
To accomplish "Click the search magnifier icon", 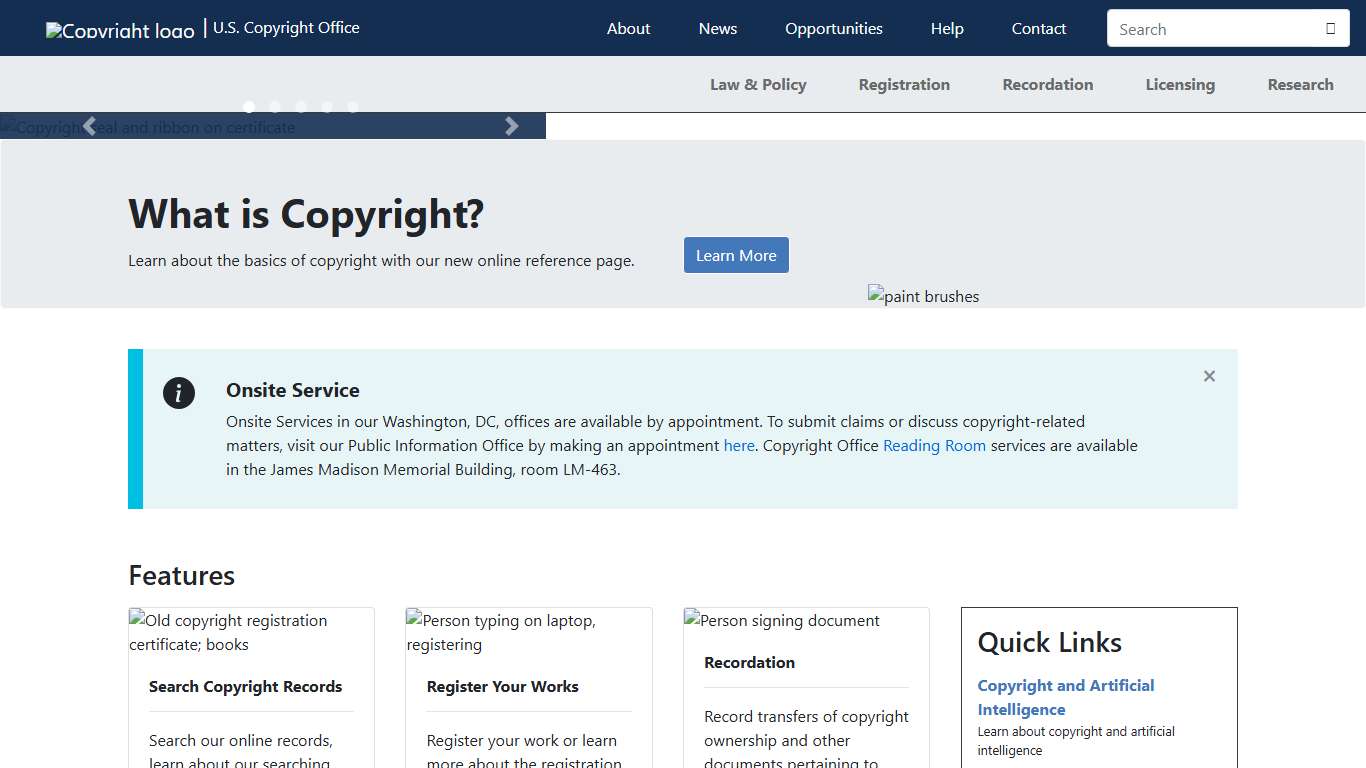I will (x=1331, y=28).
